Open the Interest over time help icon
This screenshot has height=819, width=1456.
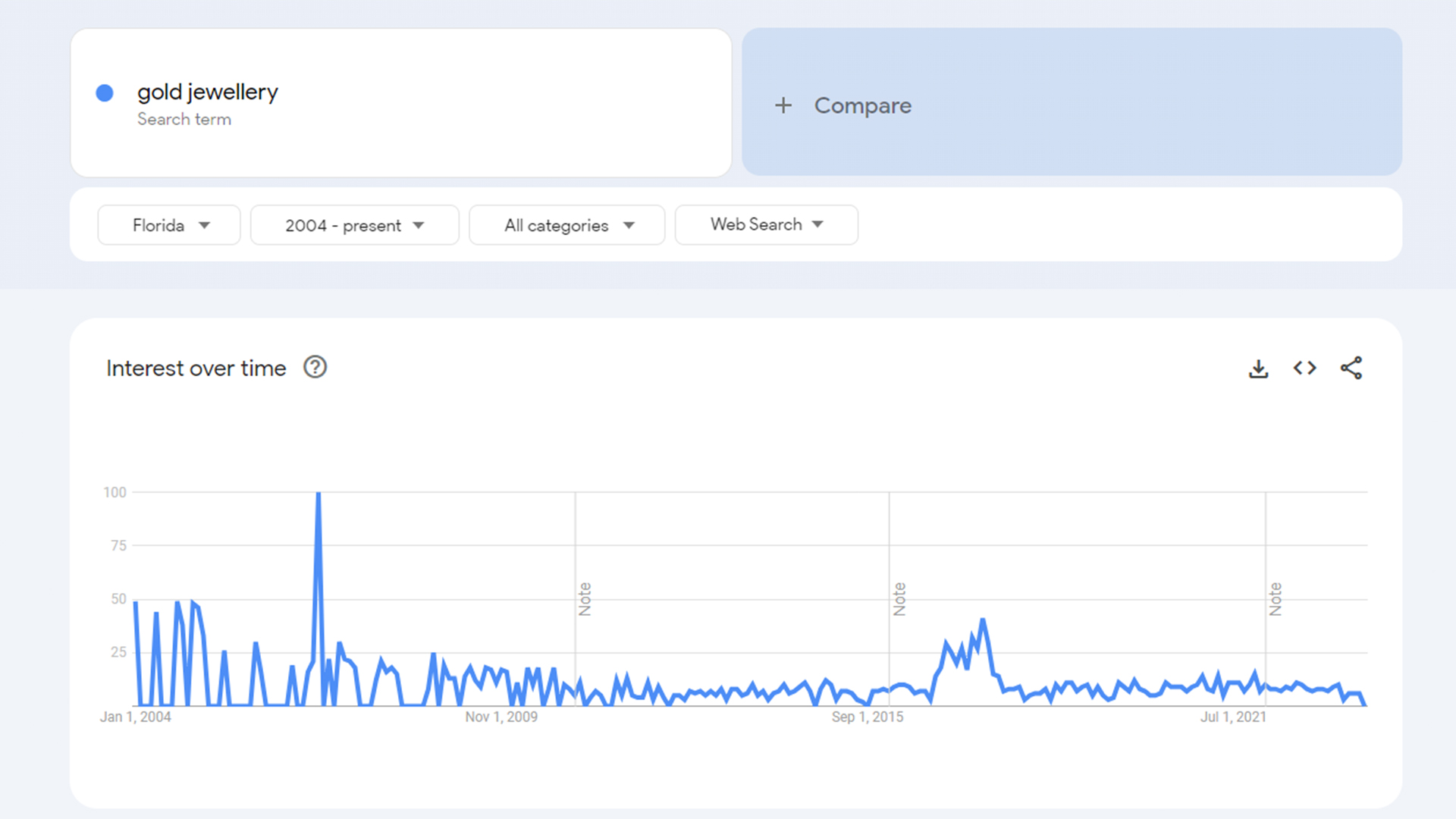click(315, 368)
